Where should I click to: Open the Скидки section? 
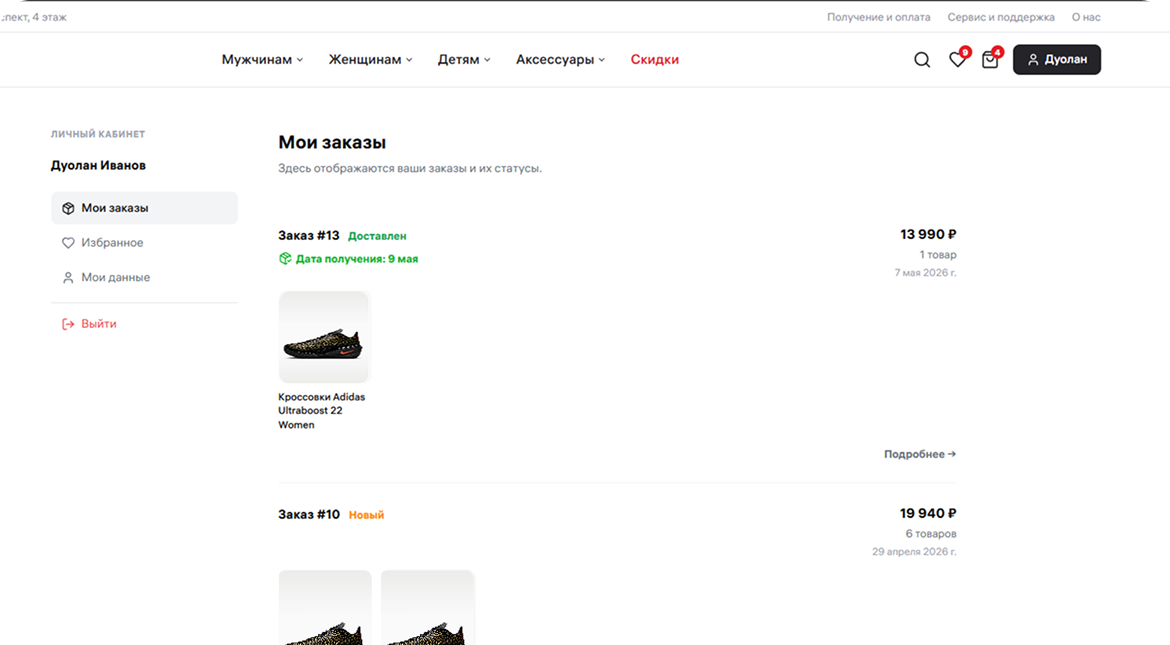point(654,60)
